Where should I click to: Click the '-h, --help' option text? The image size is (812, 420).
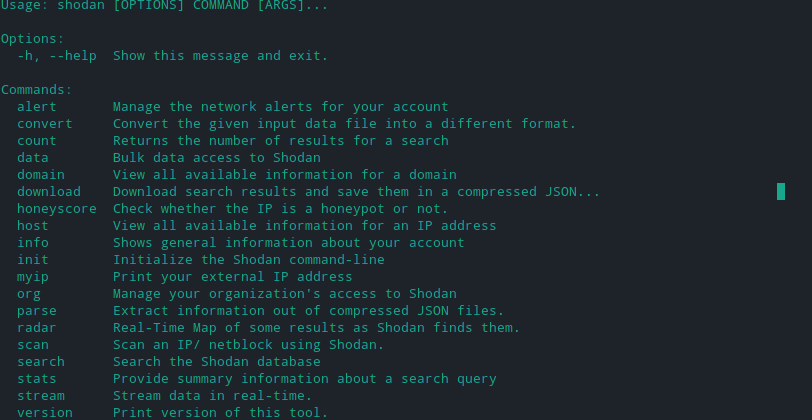[57, 56]
